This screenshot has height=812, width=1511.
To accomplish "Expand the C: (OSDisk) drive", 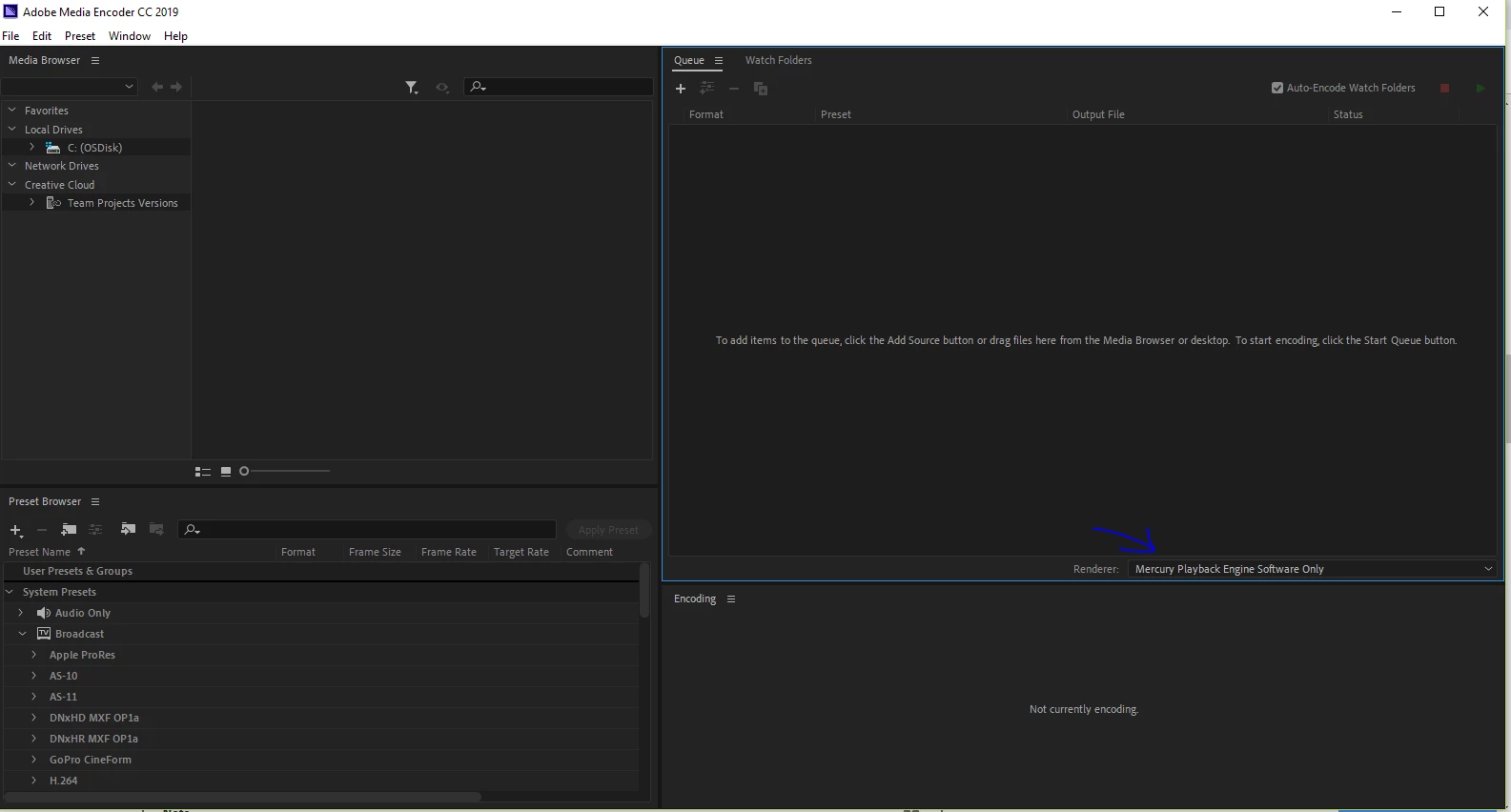I will (31, 147).
